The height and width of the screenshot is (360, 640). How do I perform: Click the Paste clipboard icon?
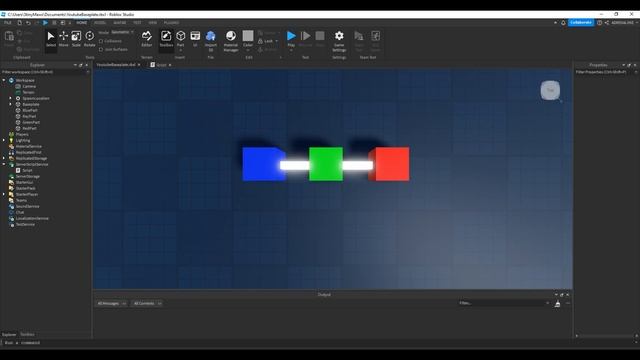point(9,39)
